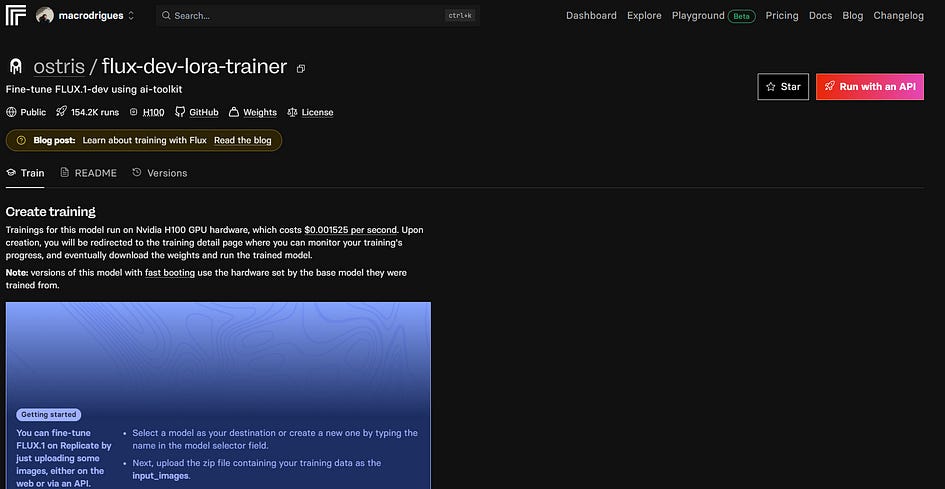Click the 154.2K runs text
Image resolution: width=945 pixels, height=489 pixels.
coord(95,112)
